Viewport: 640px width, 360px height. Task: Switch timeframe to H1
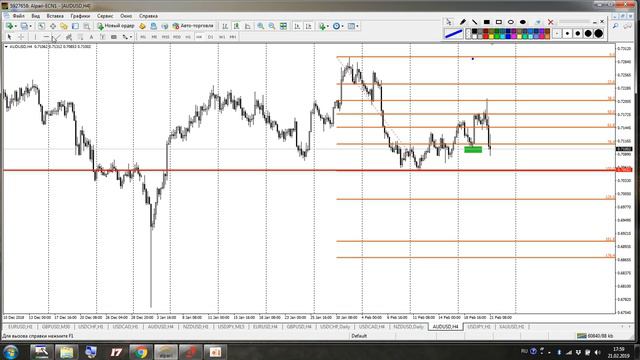point(188,37)
